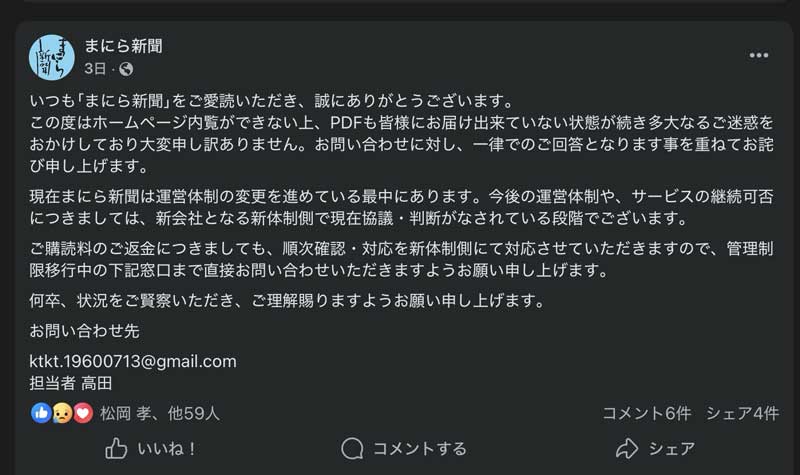Click the thumbs-up outline icon
800x475 pixels.
click(116, 448)
